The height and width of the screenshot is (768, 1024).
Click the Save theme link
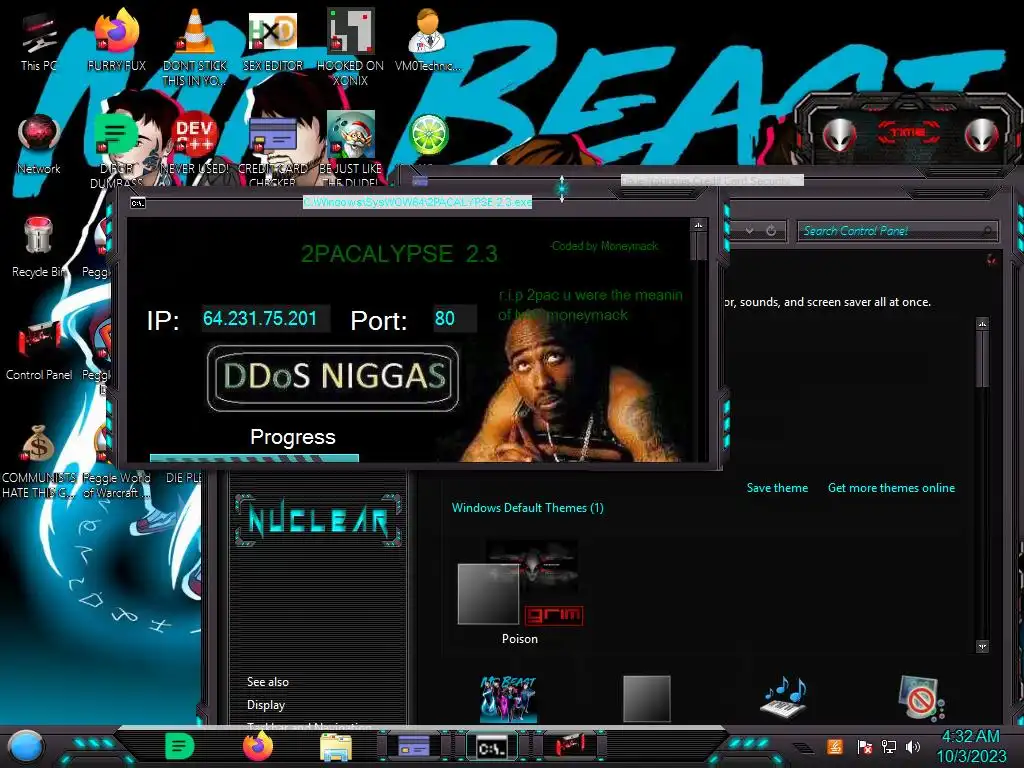point(777,488)
